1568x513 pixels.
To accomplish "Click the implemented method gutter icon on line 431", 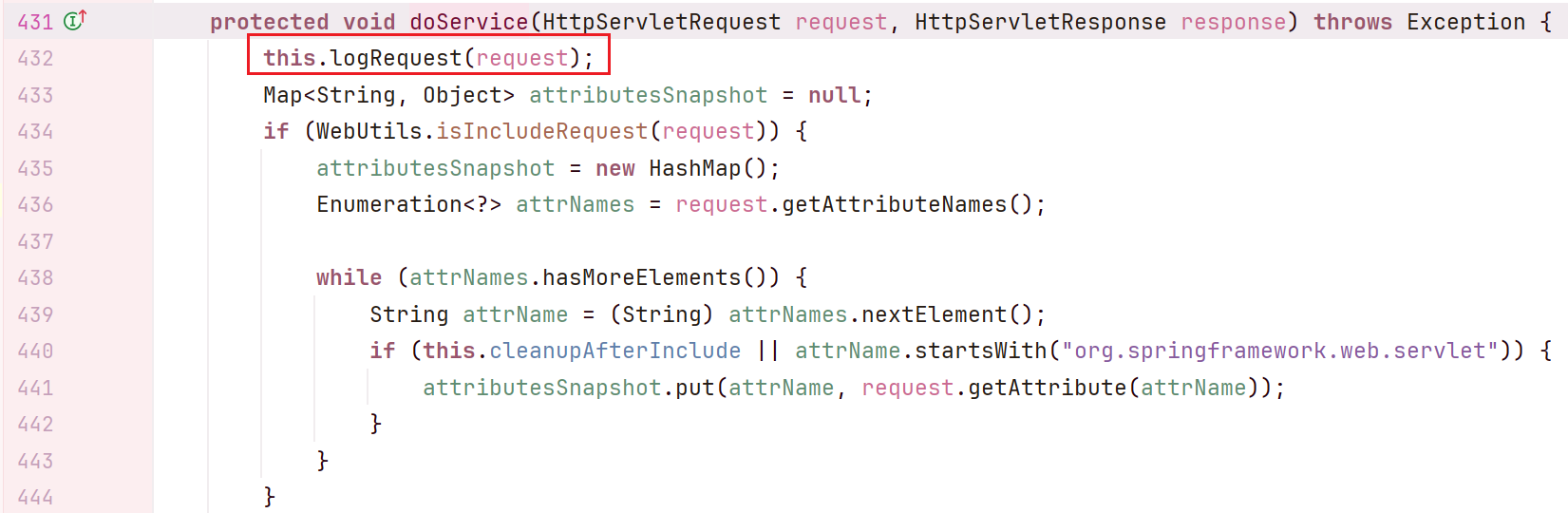I will coord(75,20).
